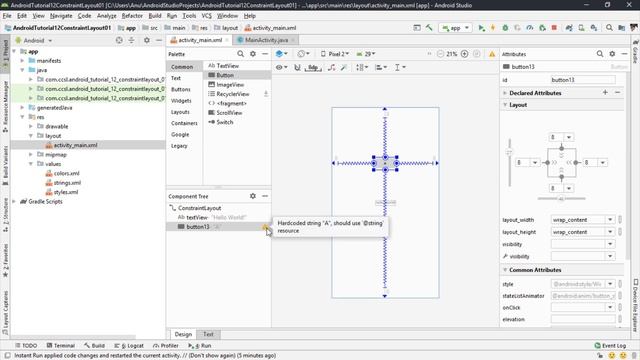Open the Event Log
Image resolution: width=640 pixels, height=360 pixels.
[610, 346]
